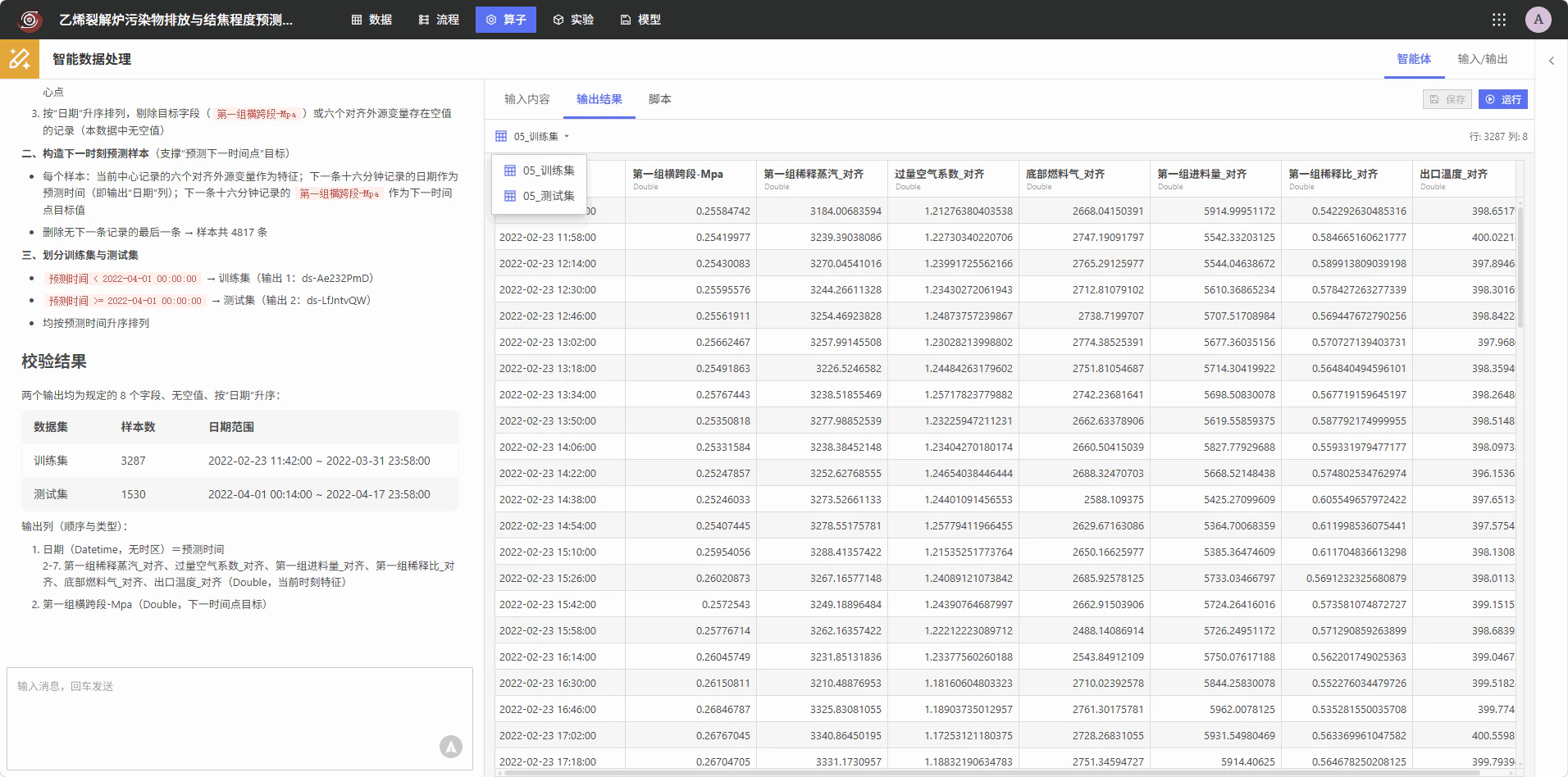The width and height of the screenshot is (1568, 777).
Task: Click the 出口温度_对齐 column header
Action: pyautogui.click(x=1464, y=179)
